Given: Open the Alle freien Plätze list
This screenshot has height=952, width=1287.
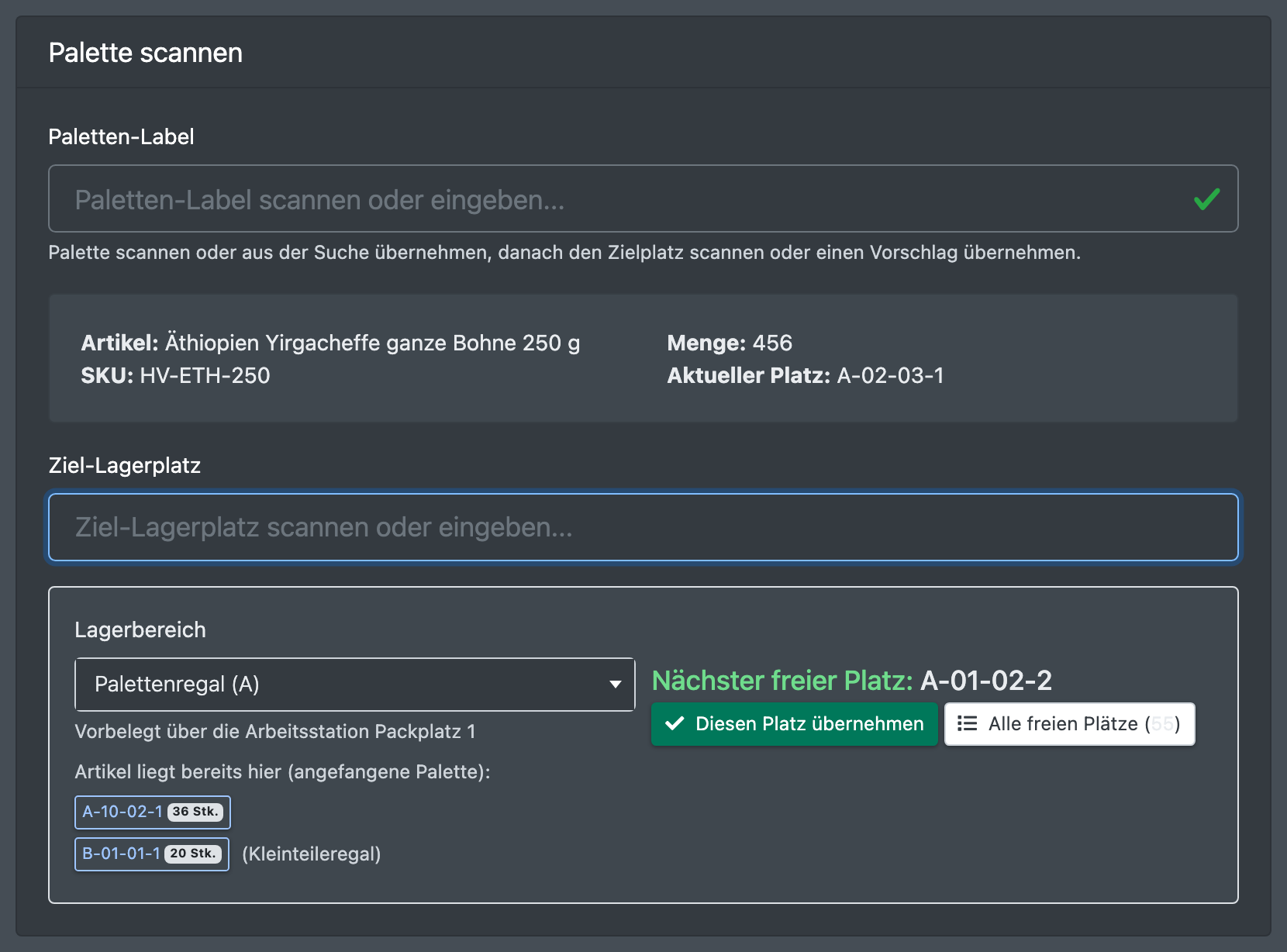Looking at the screenshot, I should 1070,724.
